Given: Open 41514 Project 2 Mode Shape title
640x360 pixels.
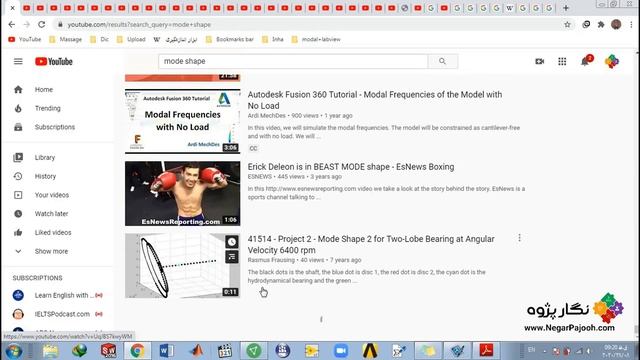Looking at the screenshot, I should coord(371,244).
